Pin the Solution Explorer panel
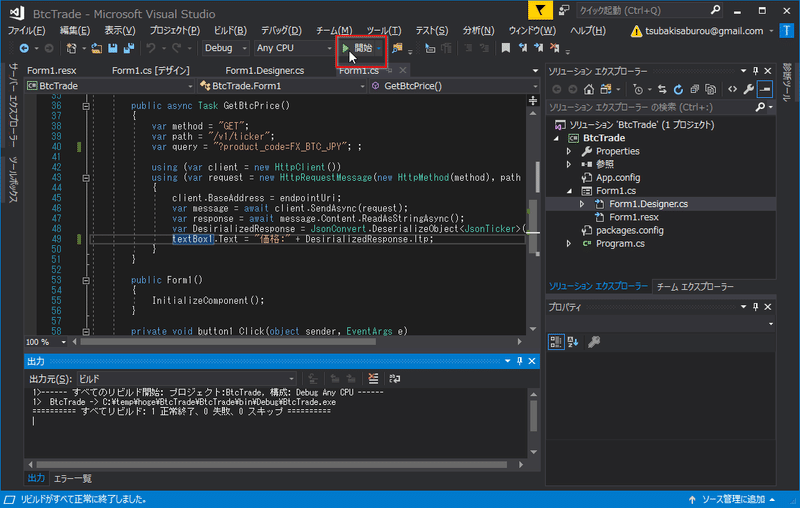This screenshot has height=508, width=800. click(x=756, y=71)
